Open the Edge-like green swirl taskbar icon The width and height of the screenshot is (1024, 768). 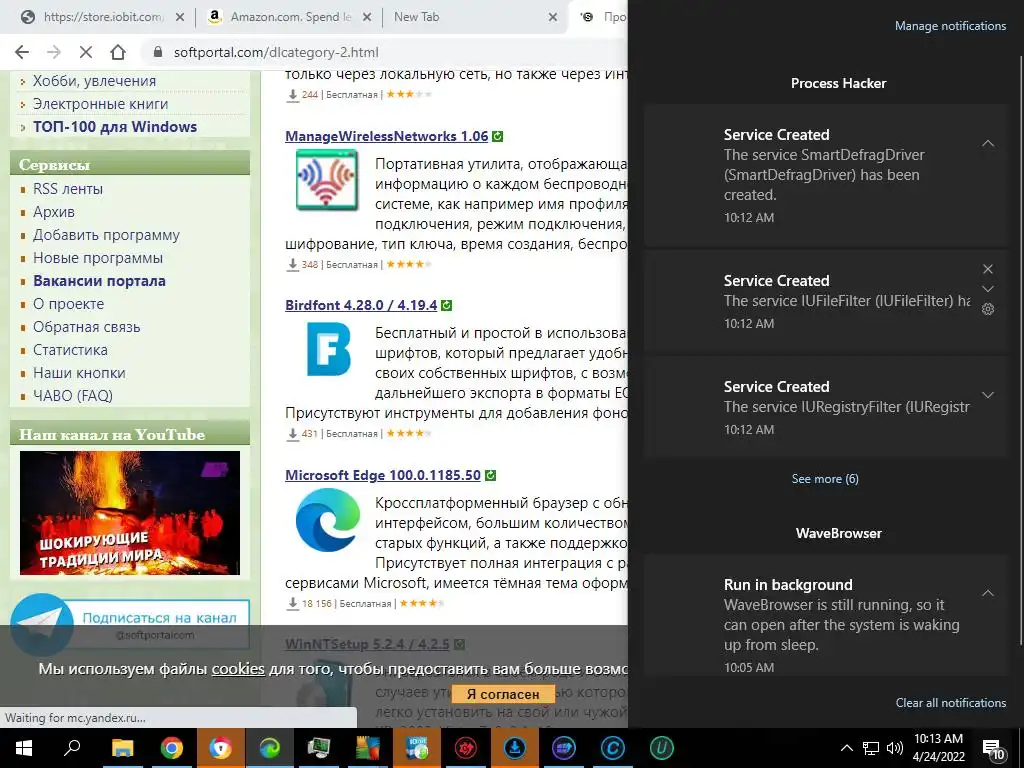[269, 748]
